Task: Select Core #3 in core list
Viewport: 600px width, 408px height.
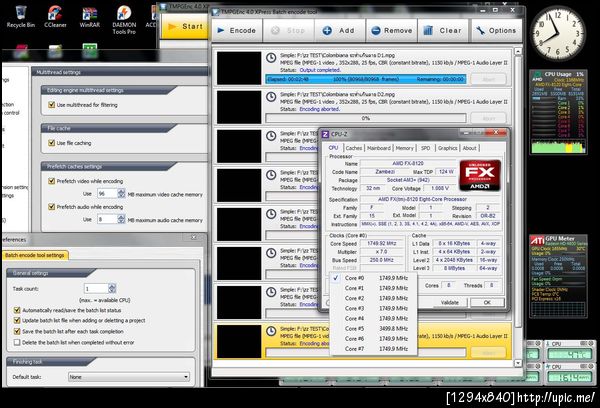Action: point(373,308)
